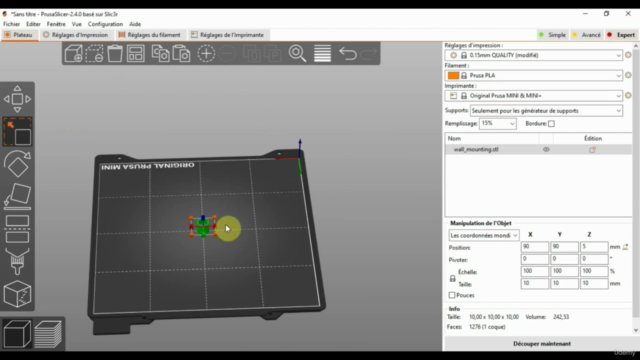640x360 pixels.
Task: Click the edit icon for wall_mounting.stl
Action: pos(593,150)
